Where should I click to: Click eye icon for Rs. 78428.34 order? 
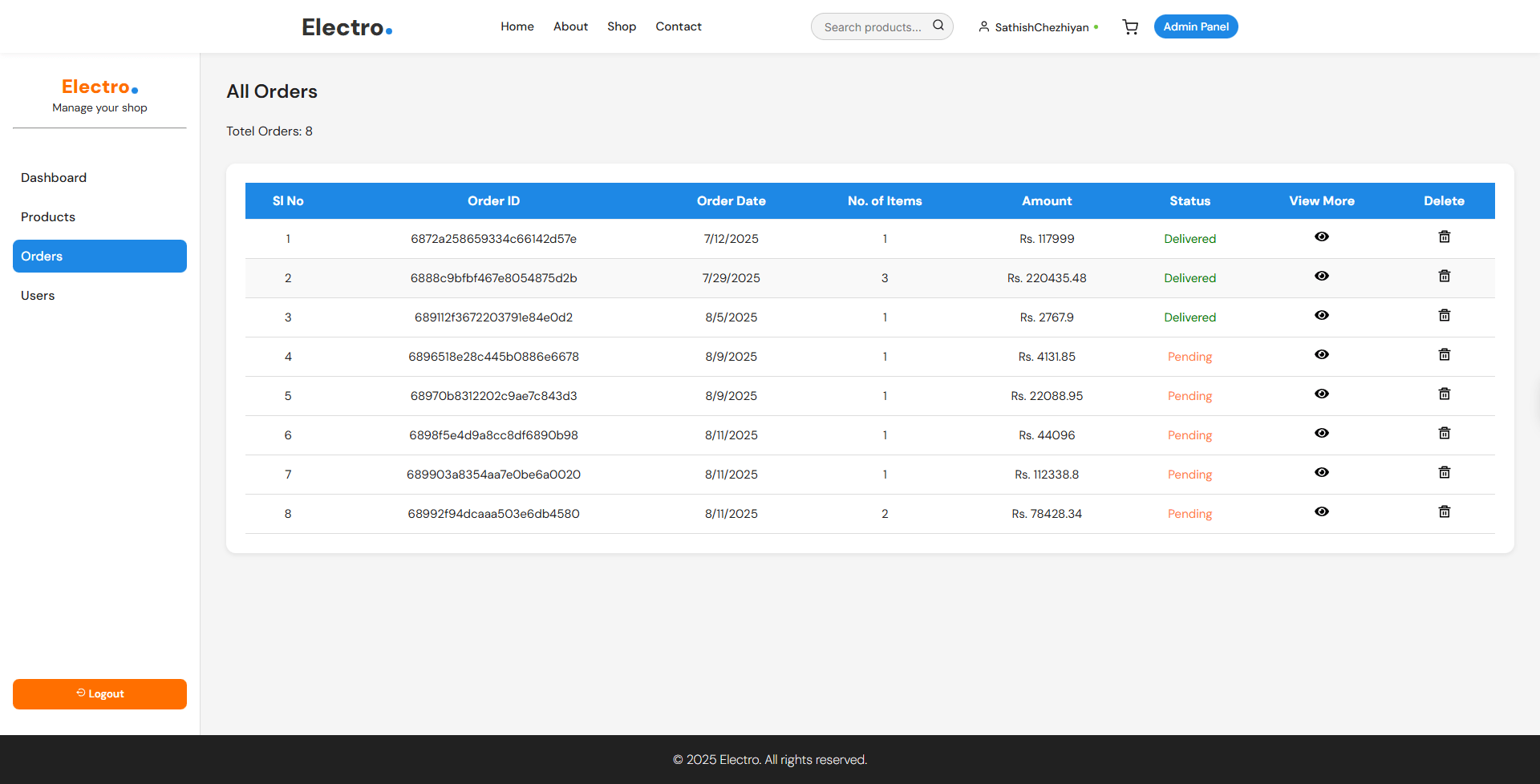point(1322,512)
